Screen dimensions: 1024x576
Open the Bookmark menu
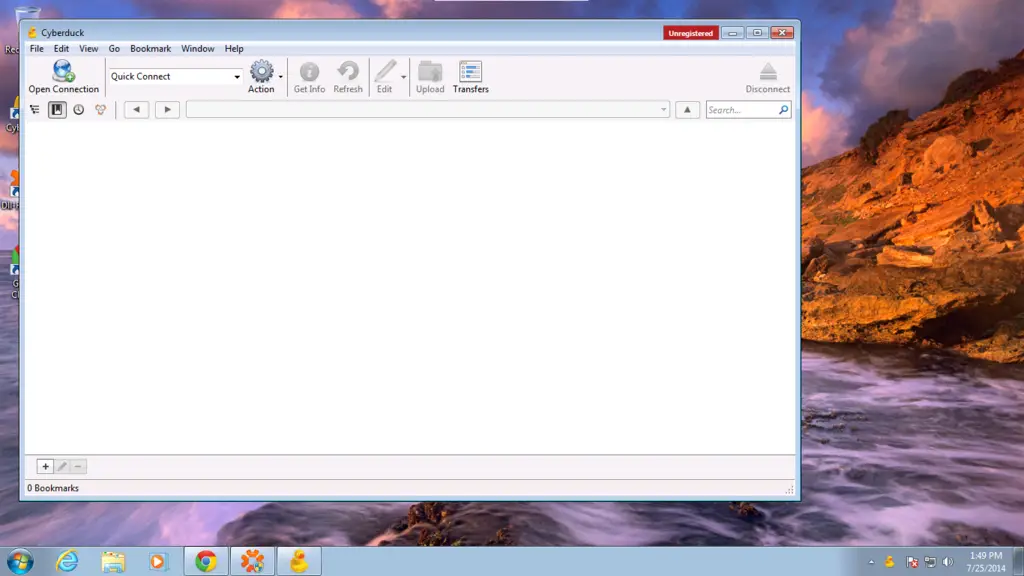tap(150, 48)
